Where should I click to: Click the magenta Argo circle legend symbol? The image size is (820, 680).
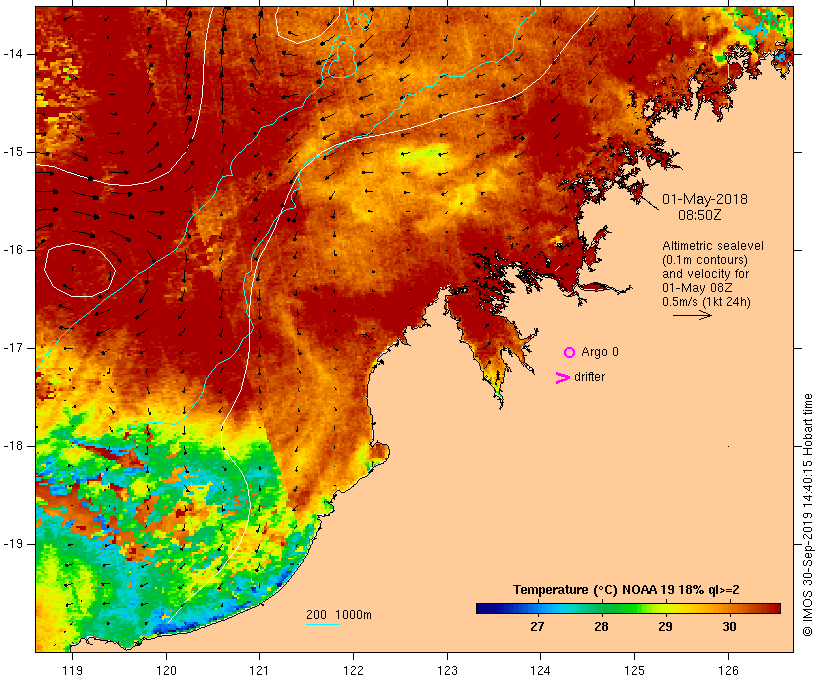[x=569, y=353]
